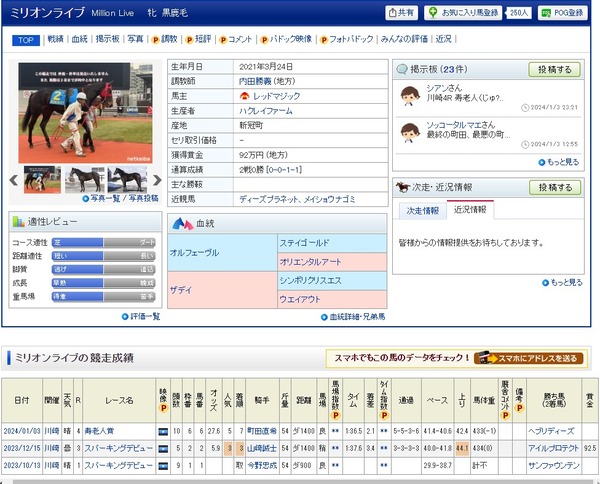Open jockey 山崎誠士 link
The height and width of the screenshot is (484, 600).
coord(262,448)
